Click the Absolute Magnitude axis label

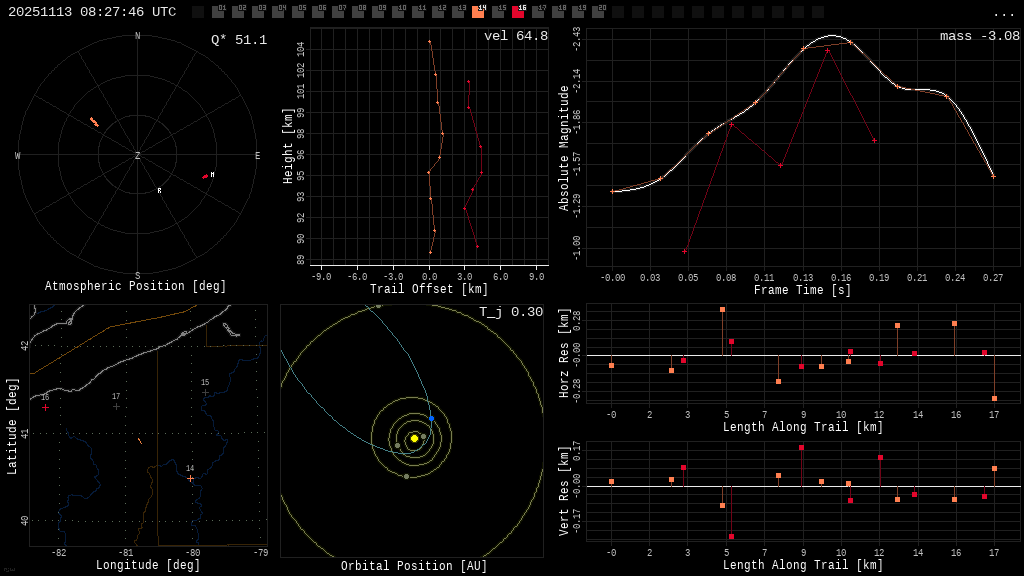(564, 148)
